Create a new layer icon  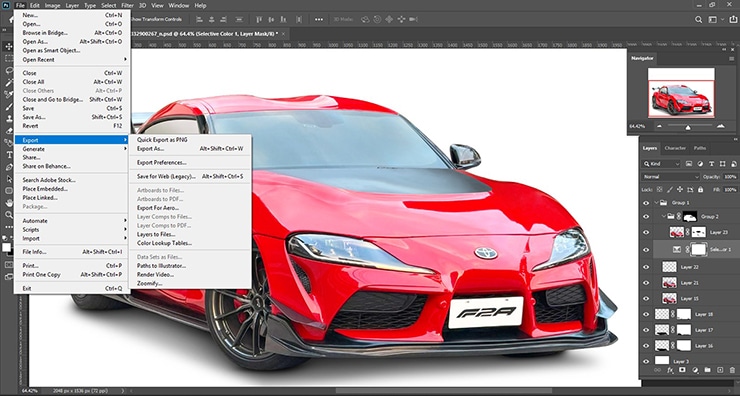pos(720,371)
